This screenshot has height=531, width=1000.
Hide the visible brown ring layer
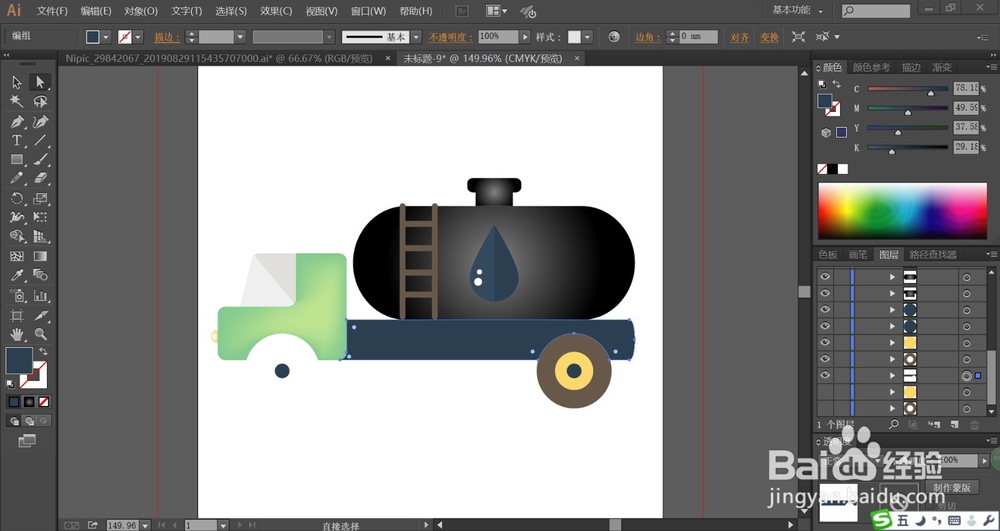click(825, 359)
